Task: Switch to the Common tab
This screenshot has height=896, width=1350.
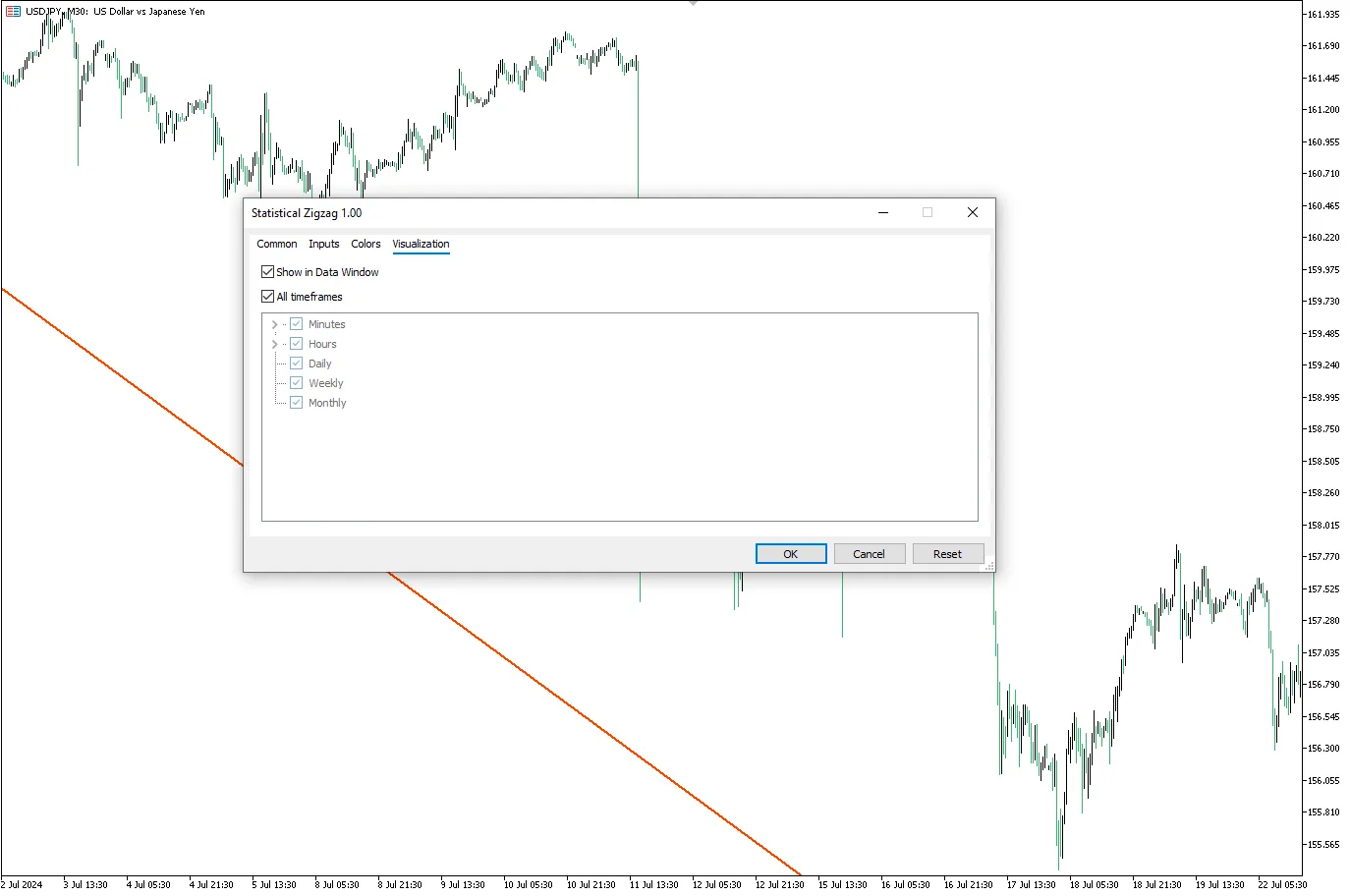Action: coord(277,244)
